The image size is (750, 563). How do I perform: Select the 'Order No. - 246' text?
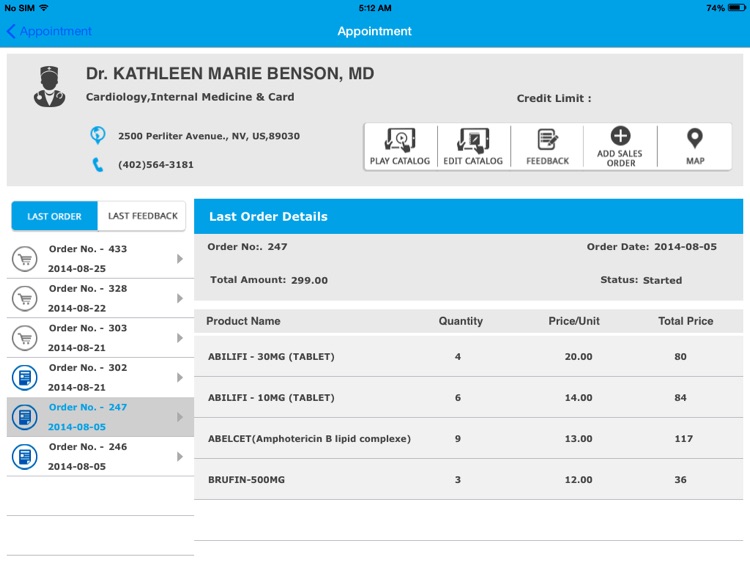88,447
